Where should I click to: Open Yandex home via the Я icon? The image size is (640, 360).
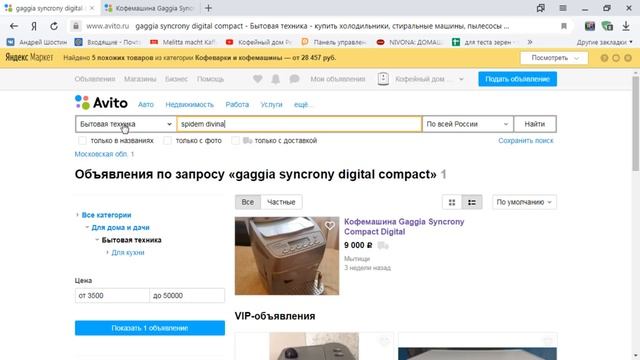(x=34, y=26)
